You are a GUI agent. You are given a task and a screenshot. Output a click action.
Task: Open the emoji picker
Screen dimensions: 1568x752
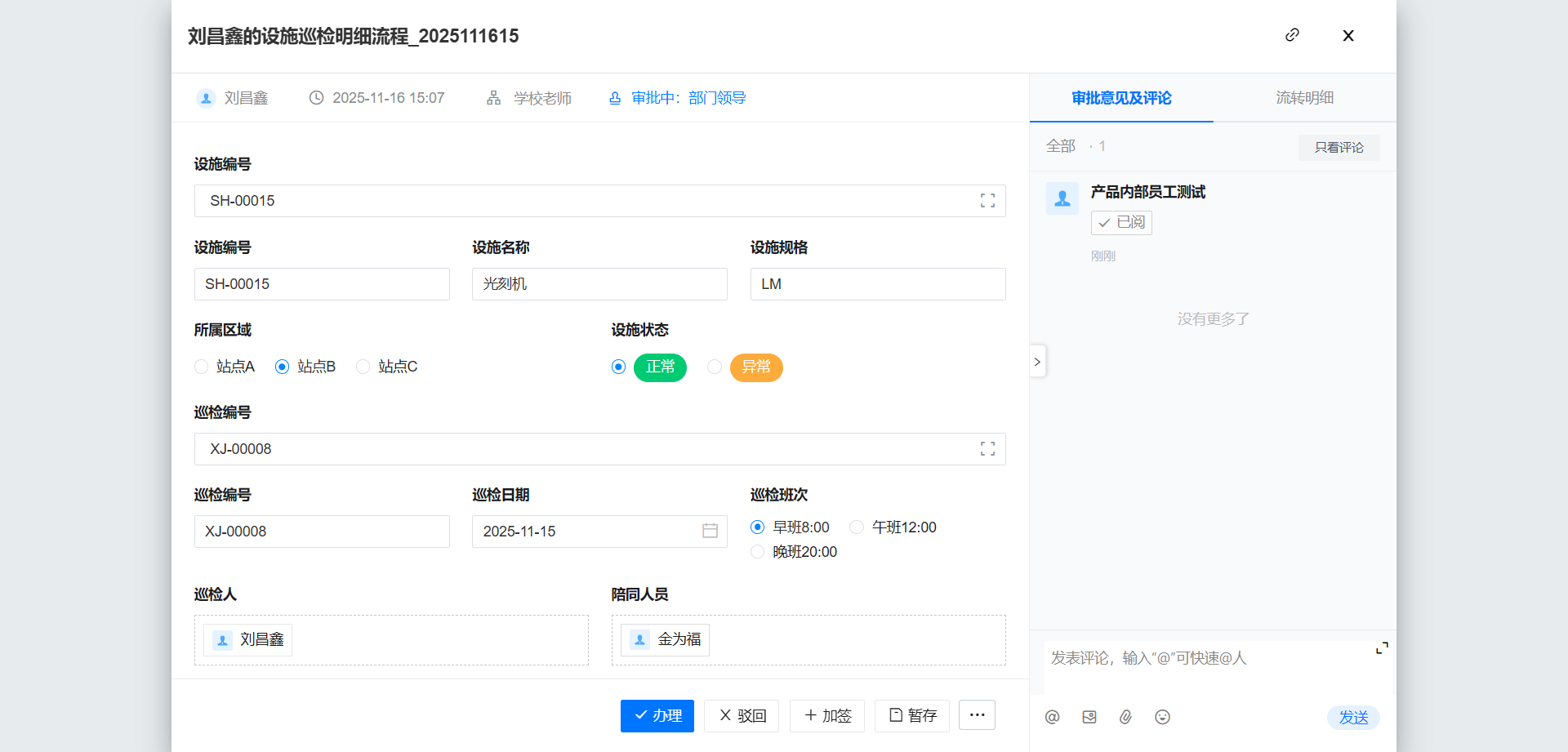(1162, 717)
